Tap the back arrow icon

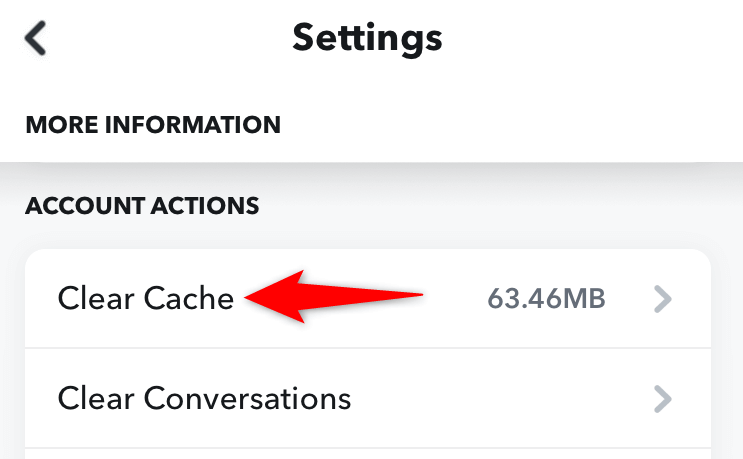pos(36,39)
